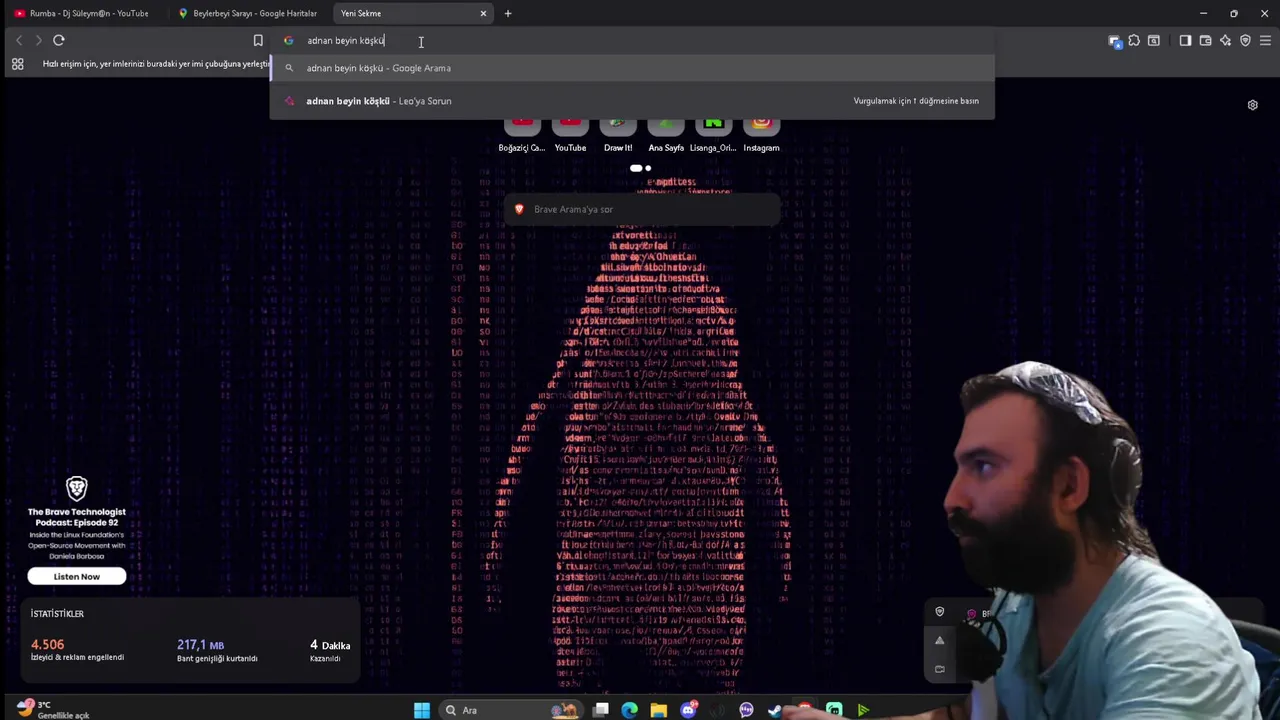Screen dimensions: 1280x720
Task: Open the Draw It! shortcut tile
Action: click(618, 135)
